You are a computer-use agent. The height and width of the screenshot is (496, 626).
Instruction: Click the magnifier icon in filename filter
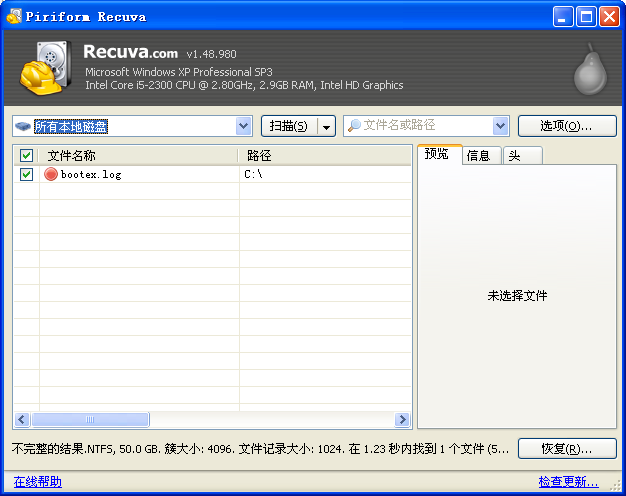(354, 126)
